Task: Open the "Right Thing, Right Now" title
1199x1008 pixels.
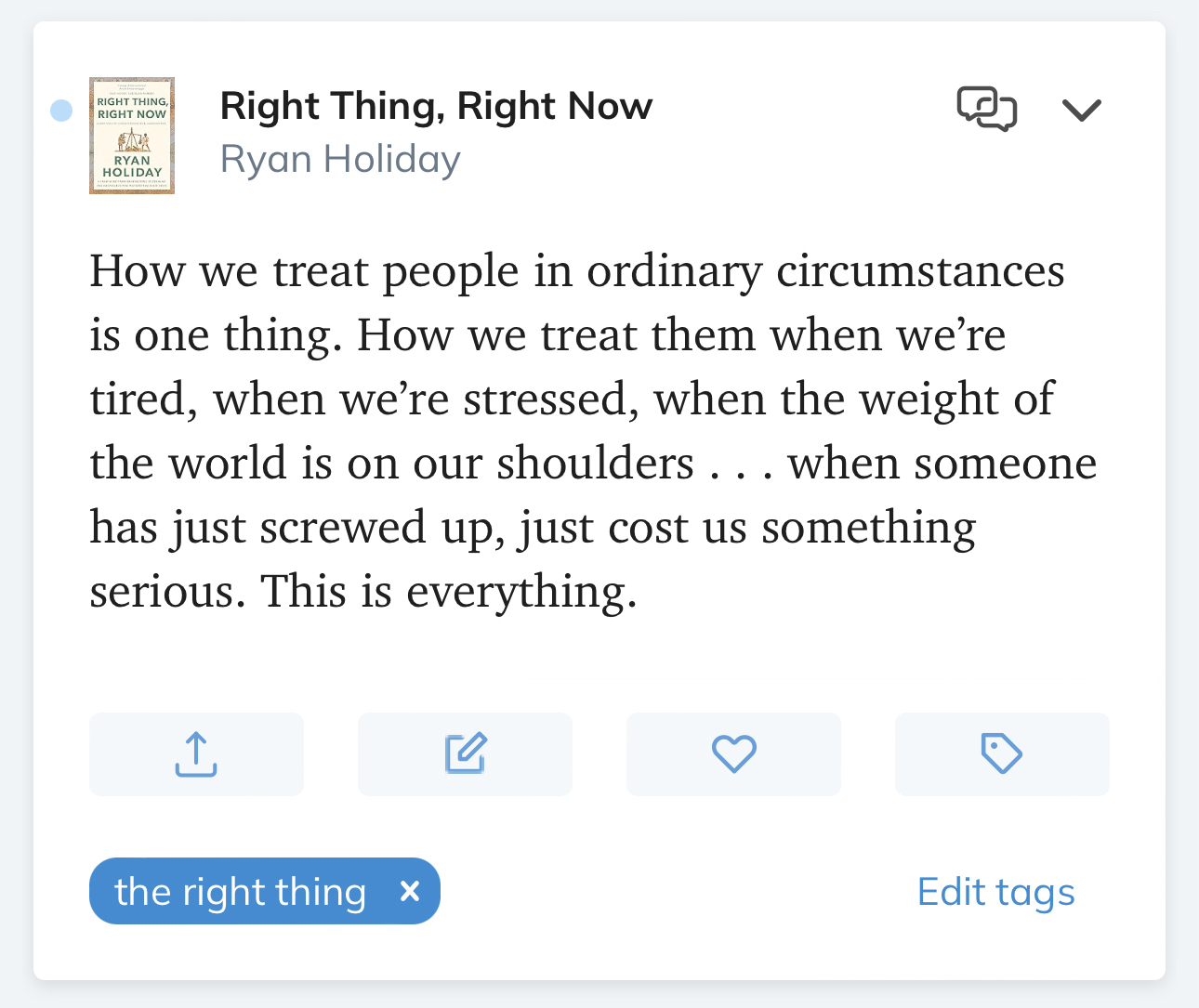Action: coord(436,107)
